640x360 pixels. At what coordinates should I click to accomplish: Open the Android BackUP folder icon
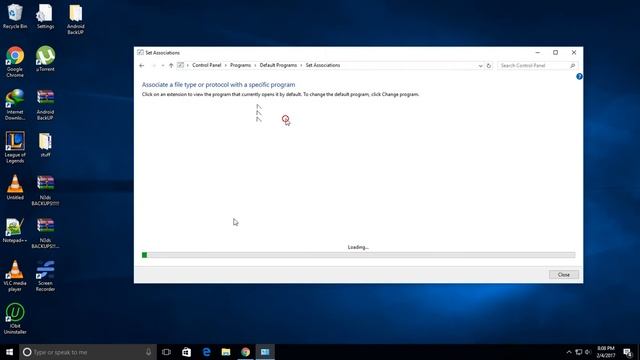[x=76, y=19]
